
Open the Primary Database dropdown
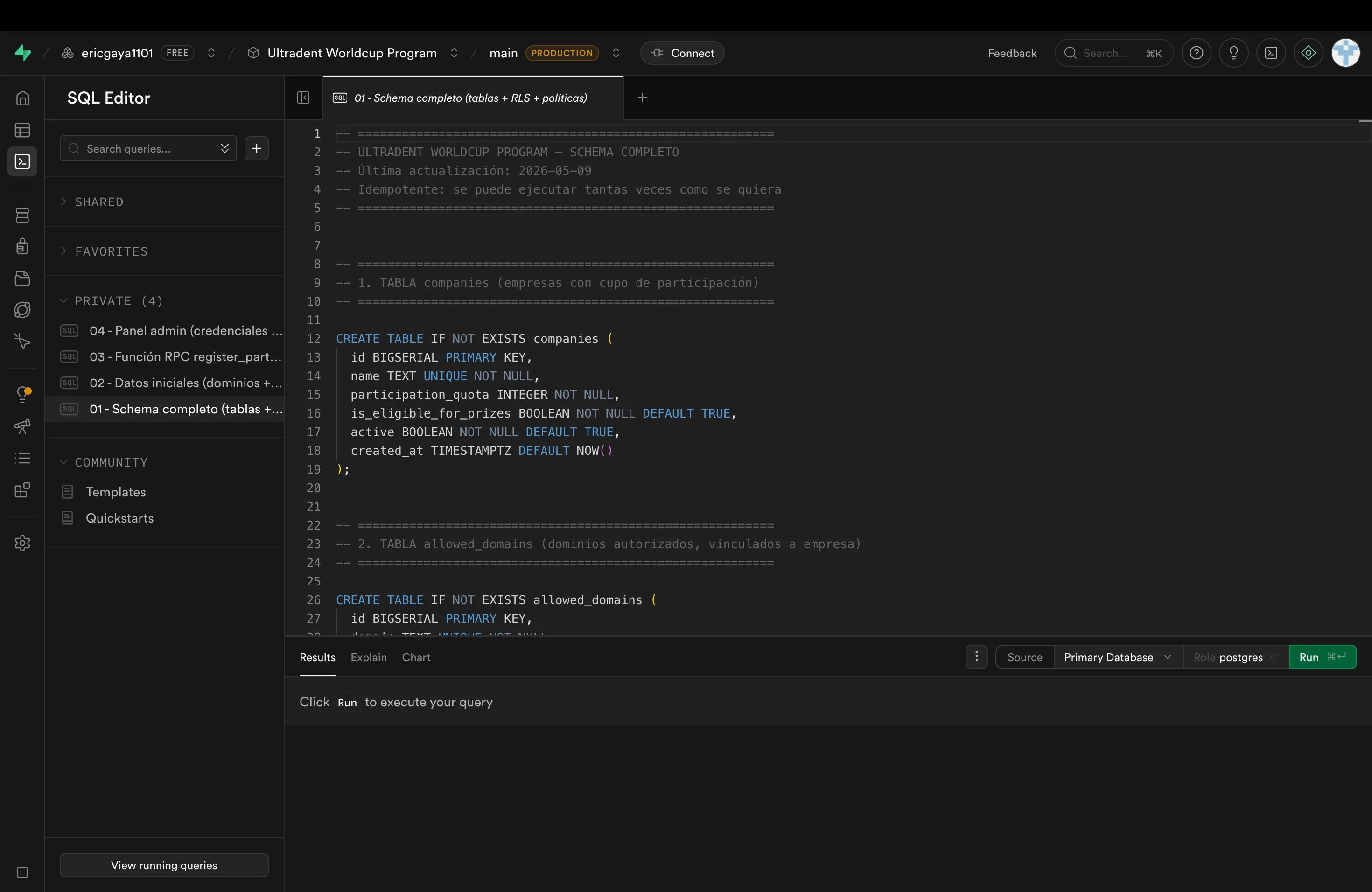click(1118, 657)
